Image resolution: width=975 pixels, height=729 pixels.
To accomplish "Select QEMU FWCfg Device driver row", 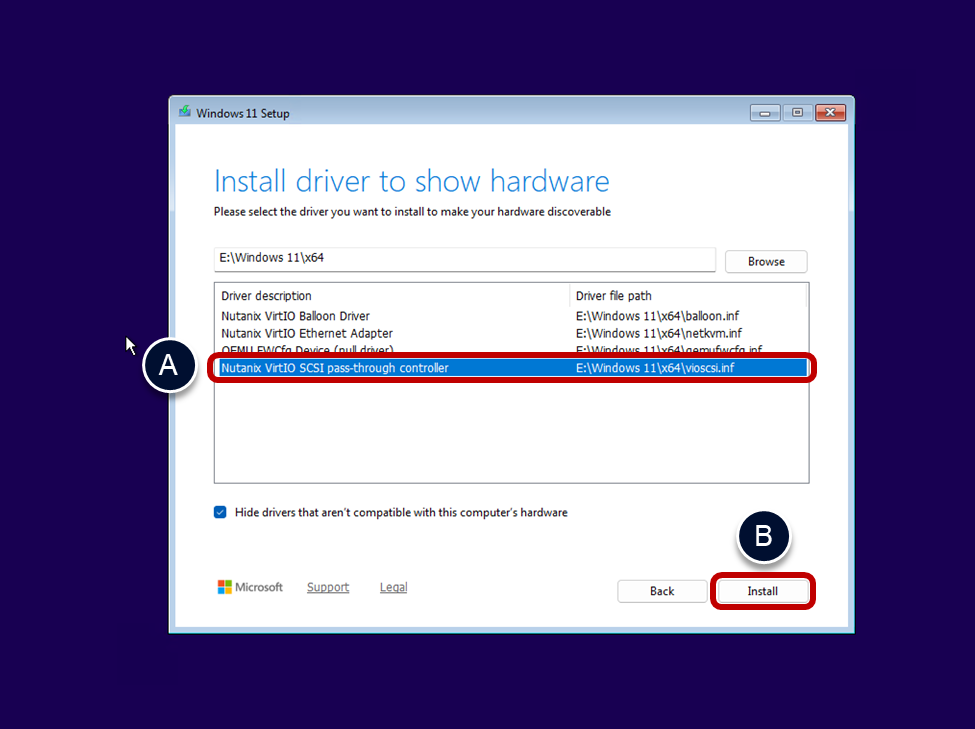I will [306, 350].
